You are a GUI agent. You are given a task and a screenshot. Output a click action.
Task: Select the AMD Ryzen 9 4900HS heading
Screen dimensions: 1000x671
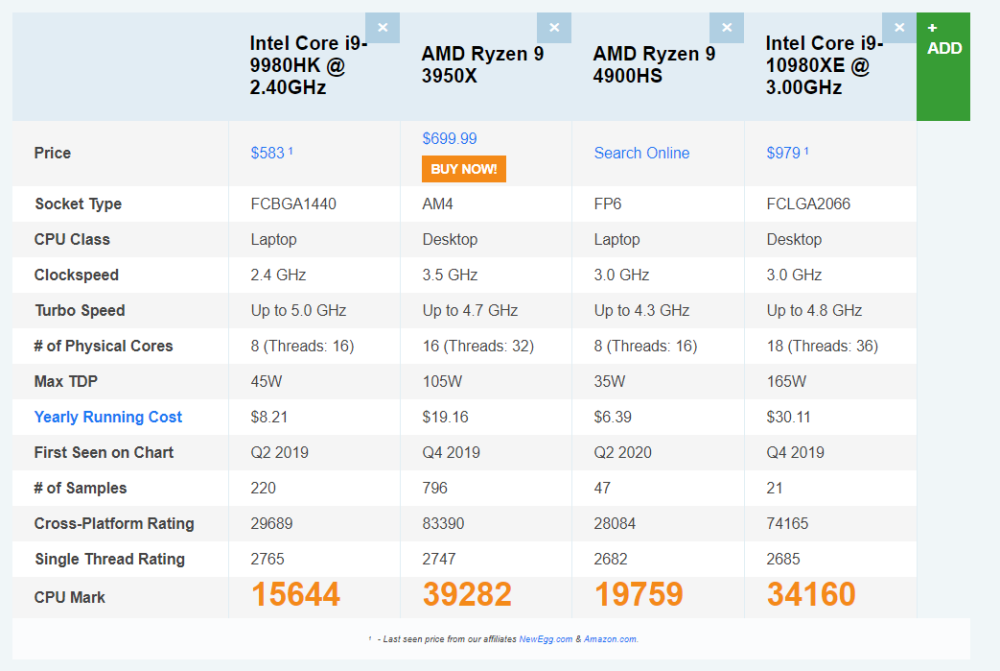click(x=654, y=65)
